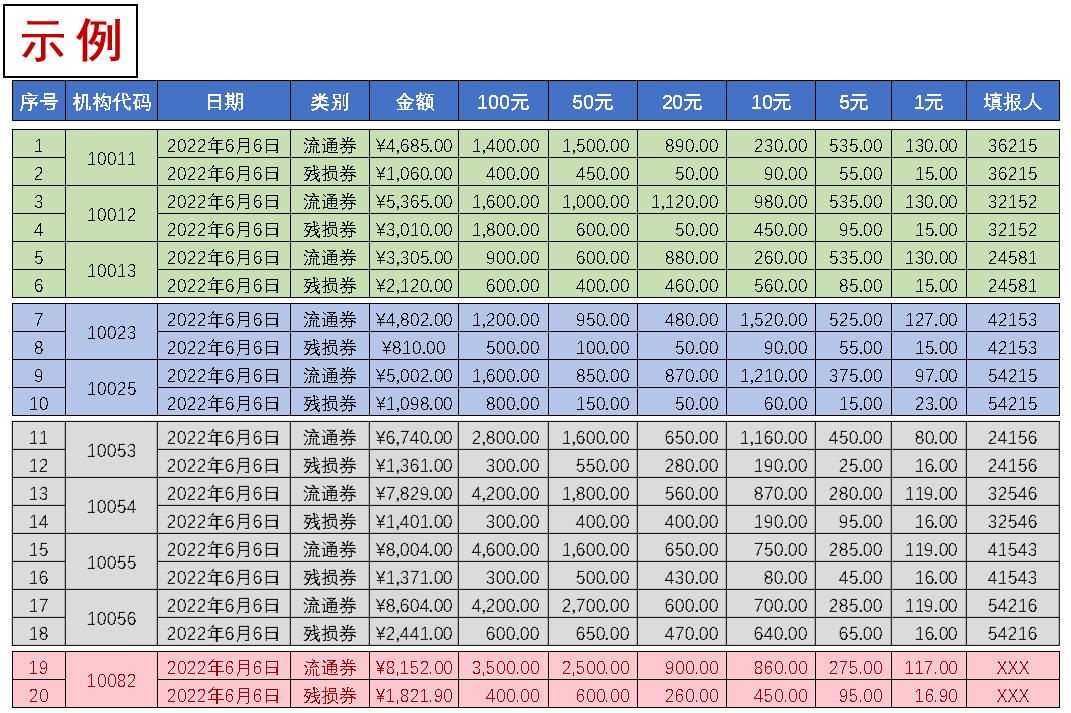Select the 1,120.00 cell in row 3

[682, 201]
